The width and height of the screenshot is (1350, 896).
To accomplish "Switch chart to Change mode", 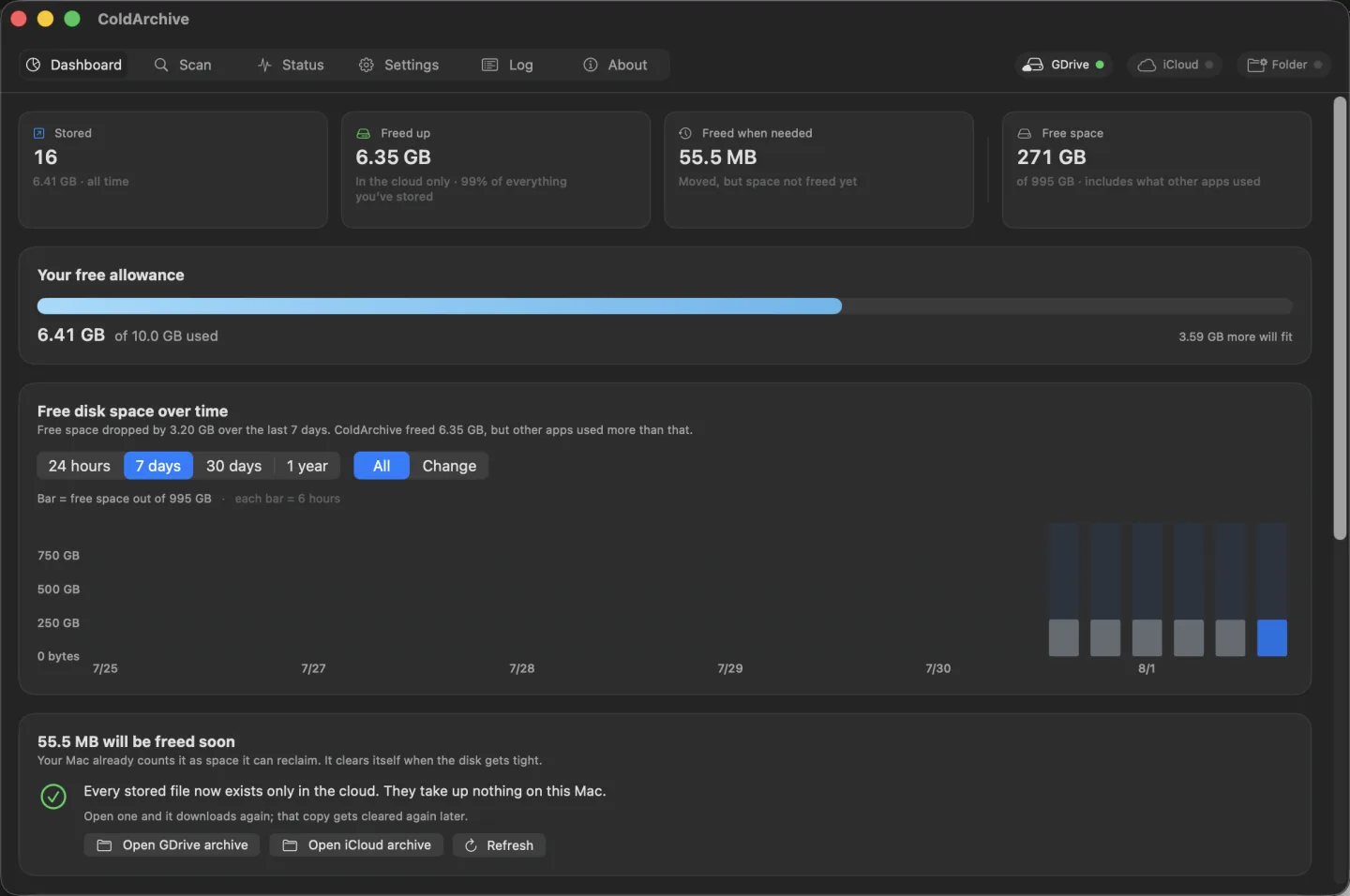I will (x=449, y=466).
